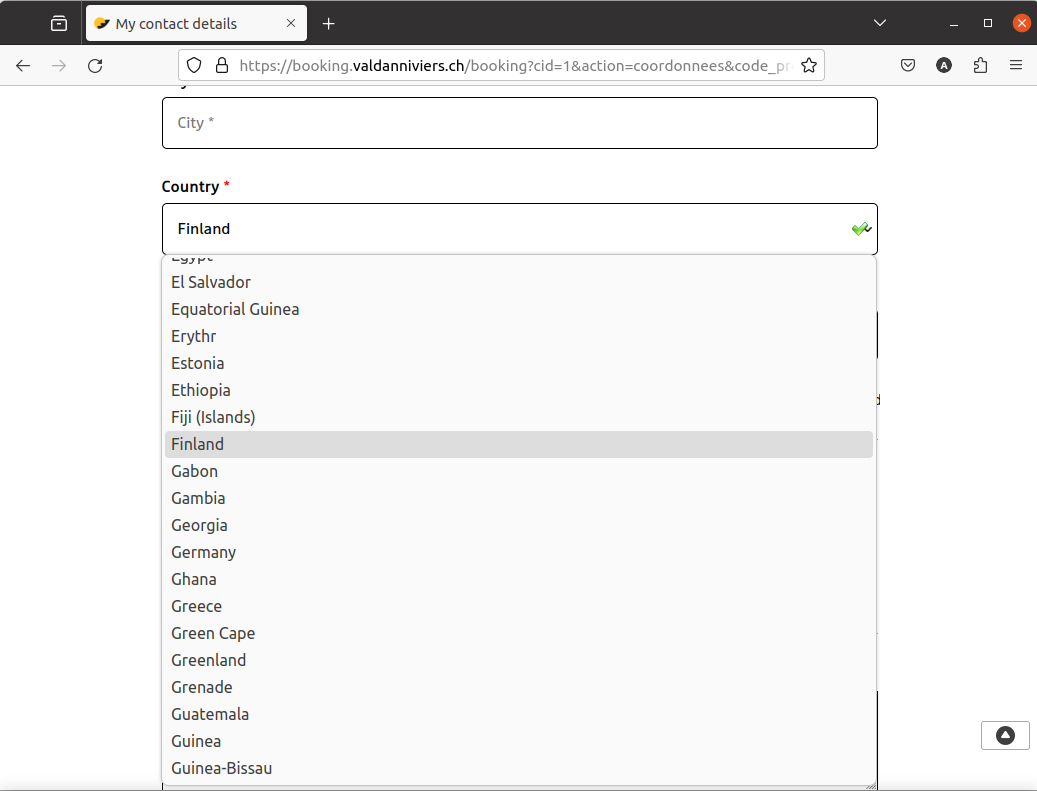Select Guatemala in the country list

point(210,714)
